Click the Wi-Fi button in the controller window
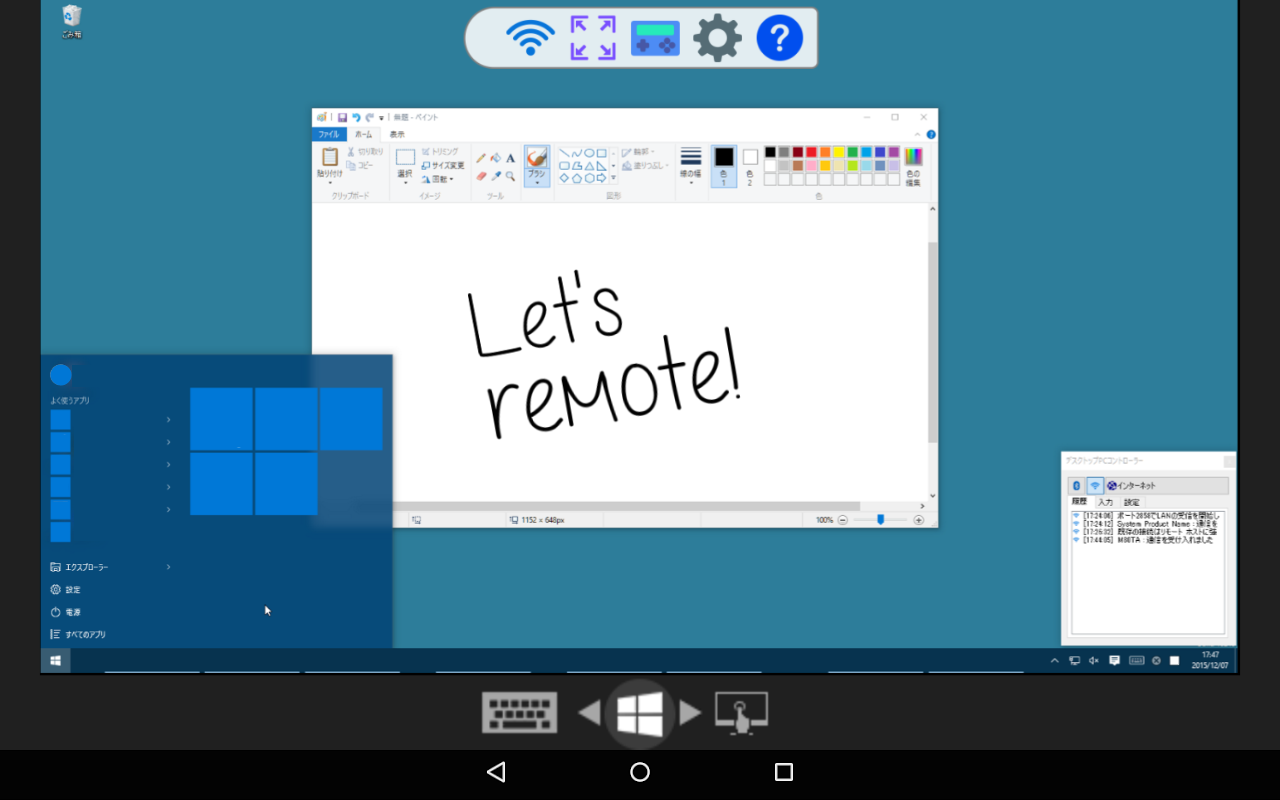Screen dimensions: 1280x800 pos(1095,485)
